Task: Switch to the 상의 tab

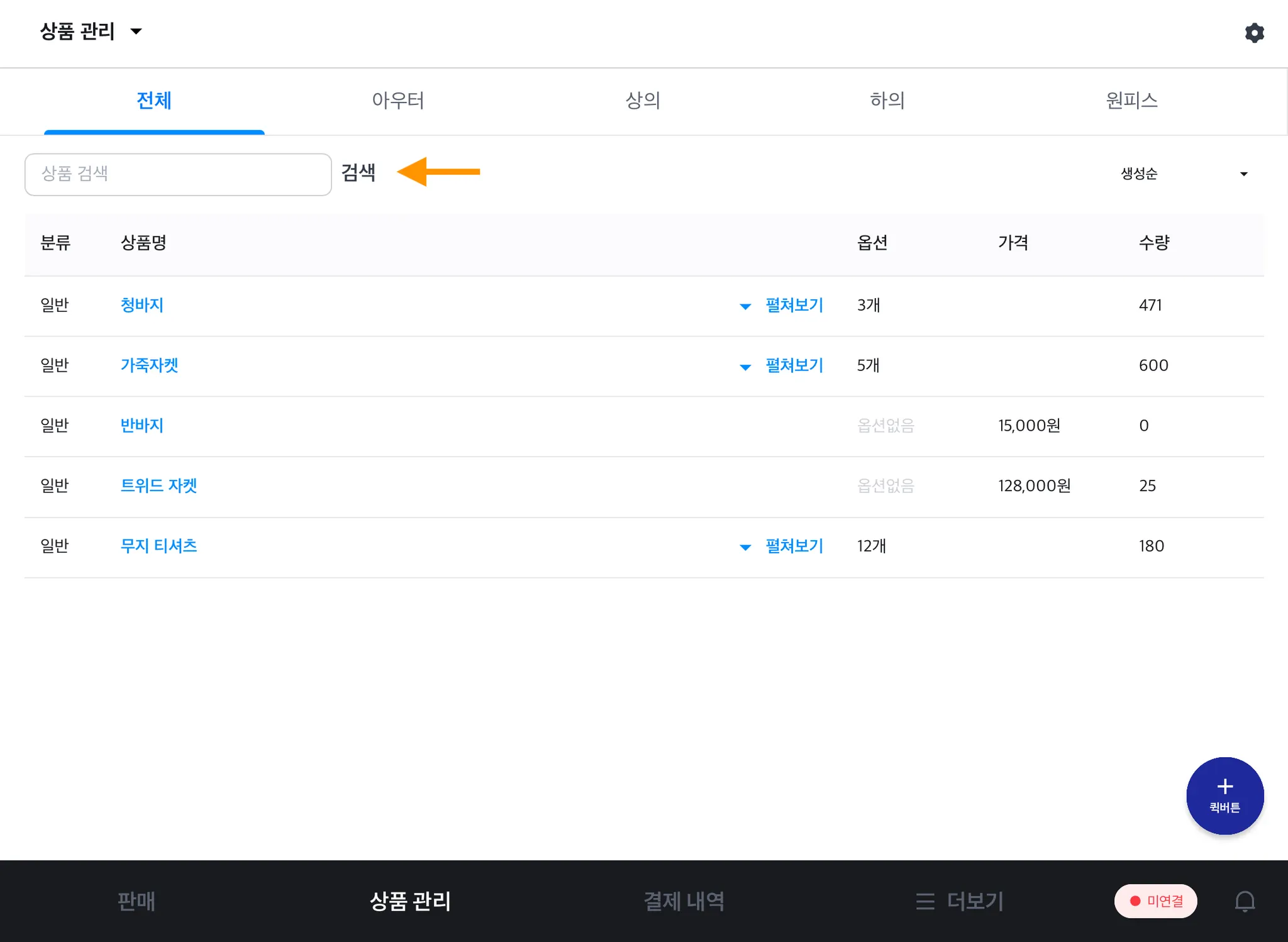Action: [x=643, y=101]
